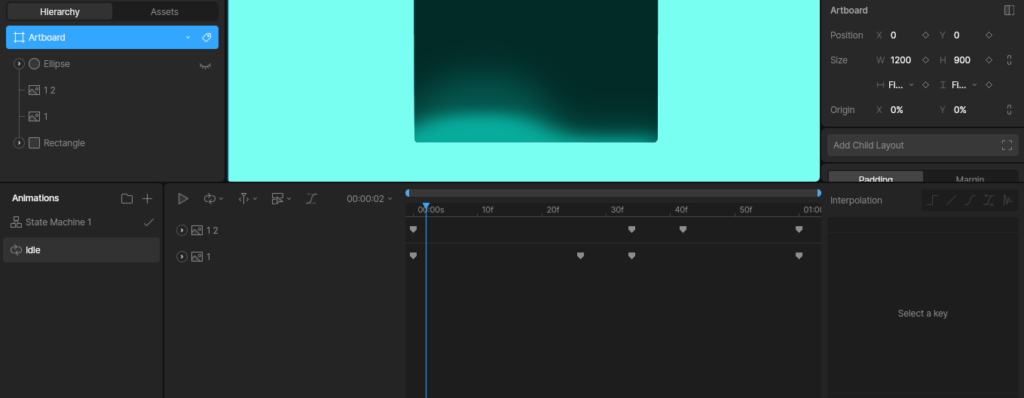Click Add Child Layout button
The height and width of the screenshot is (398, 1024).
point(923,145)
